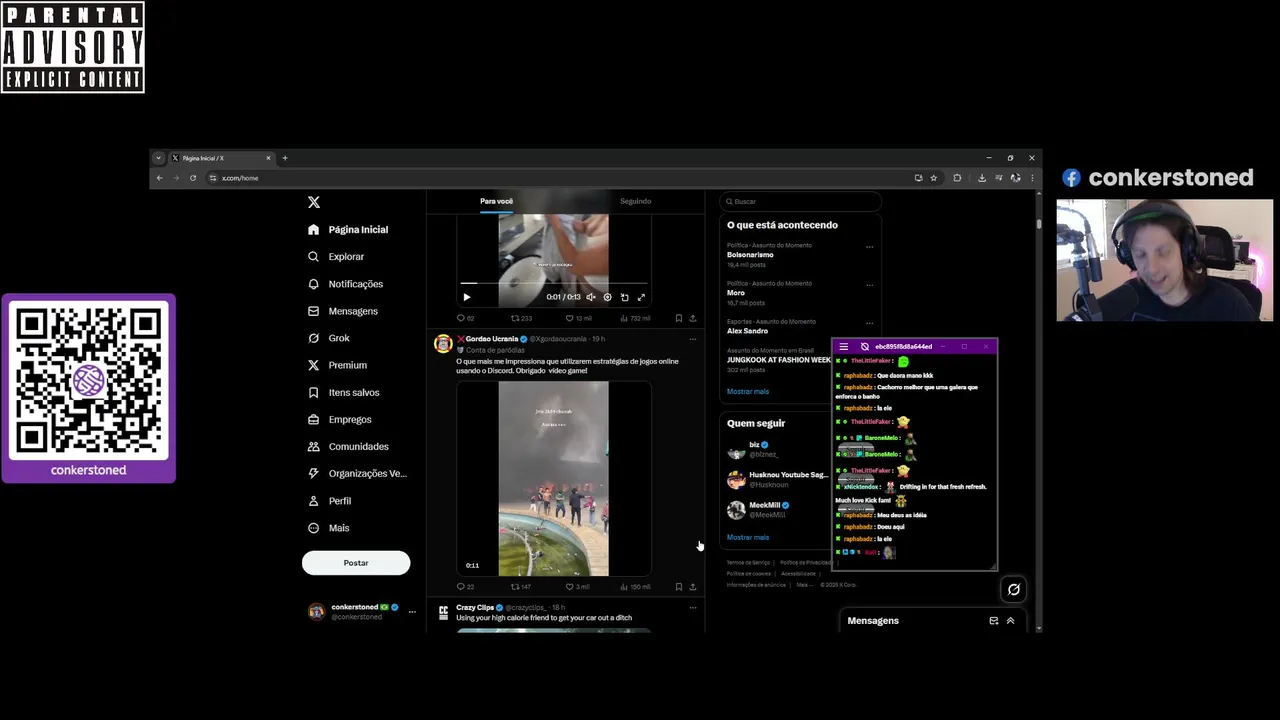Click Mostrar mais under Quem seguir

[748, 538]
